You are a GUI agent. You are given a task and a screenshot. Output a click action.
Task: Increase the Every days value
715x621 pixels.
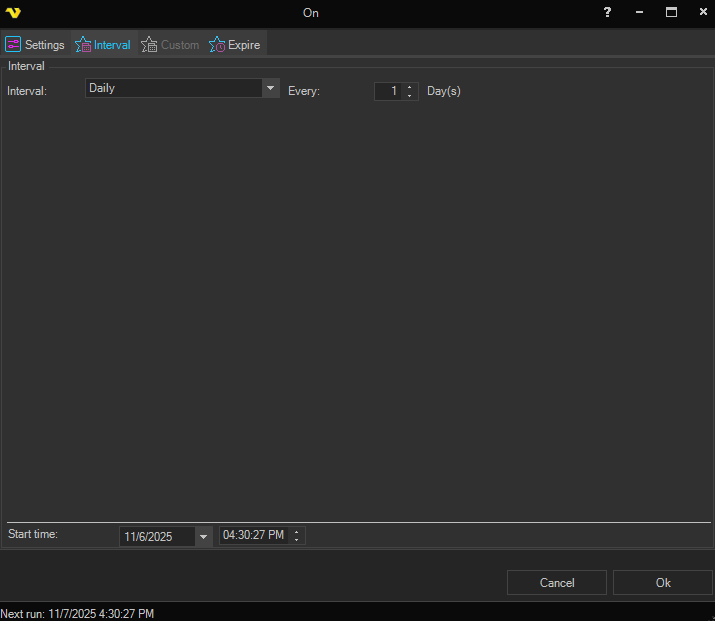[410, 87]
